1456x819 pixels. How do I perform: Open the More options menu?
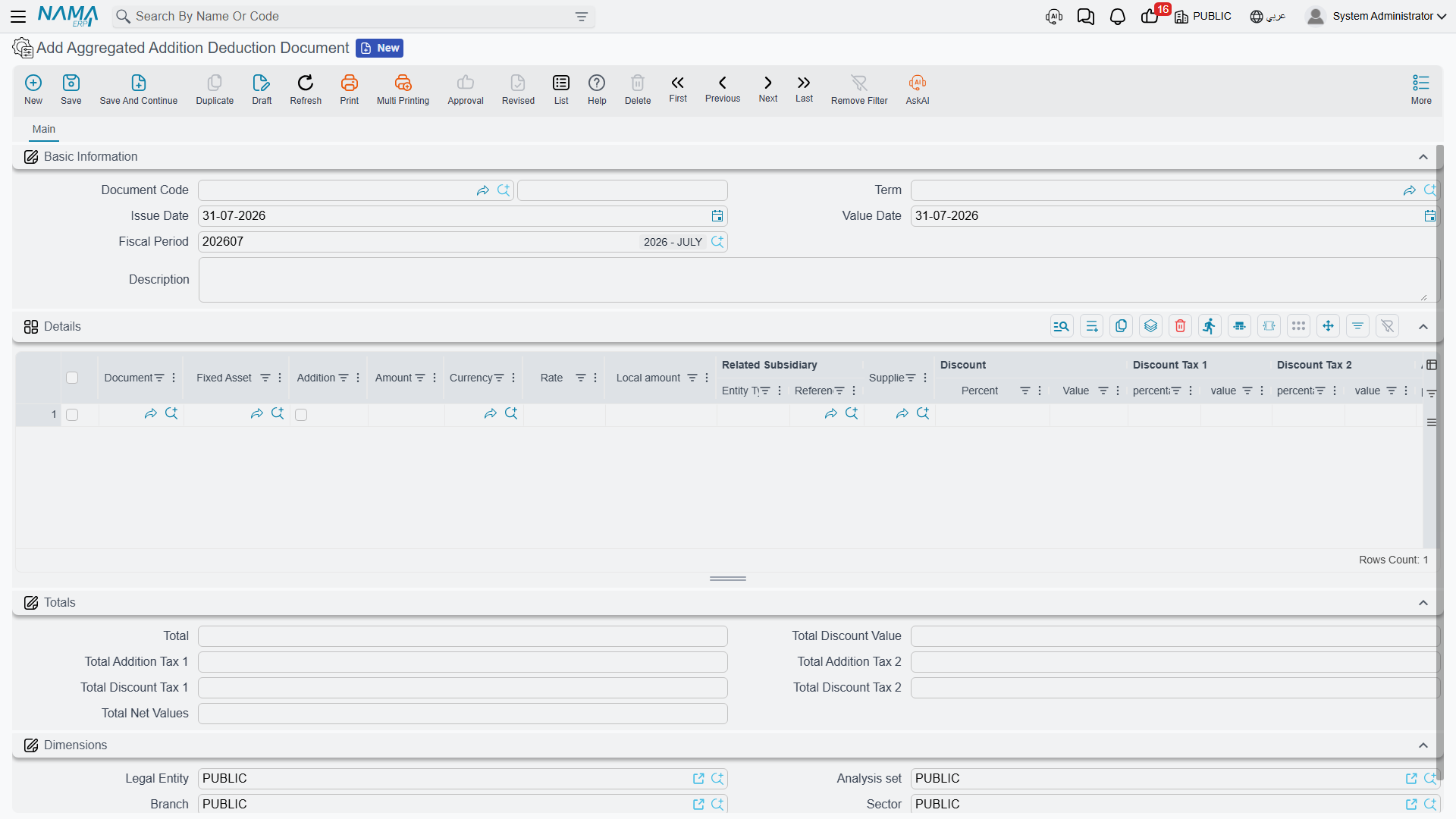(x=1421, y=89)
